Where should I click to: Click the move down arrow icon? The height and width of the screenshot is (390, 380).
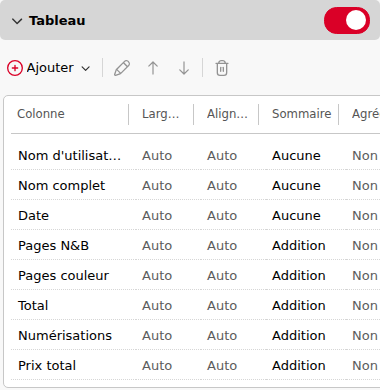[x=184, y=68]
